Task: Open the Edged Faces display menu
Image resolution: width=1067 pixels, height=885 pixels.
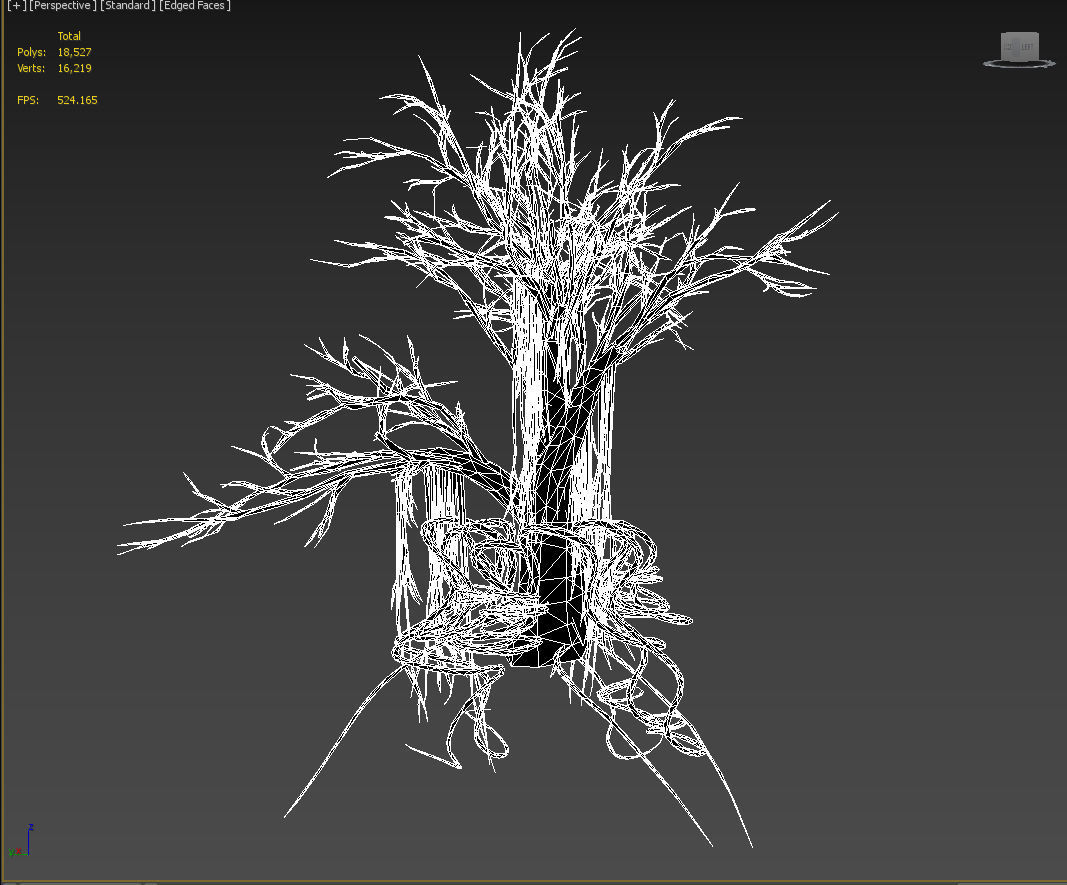Action: point(195,5)
